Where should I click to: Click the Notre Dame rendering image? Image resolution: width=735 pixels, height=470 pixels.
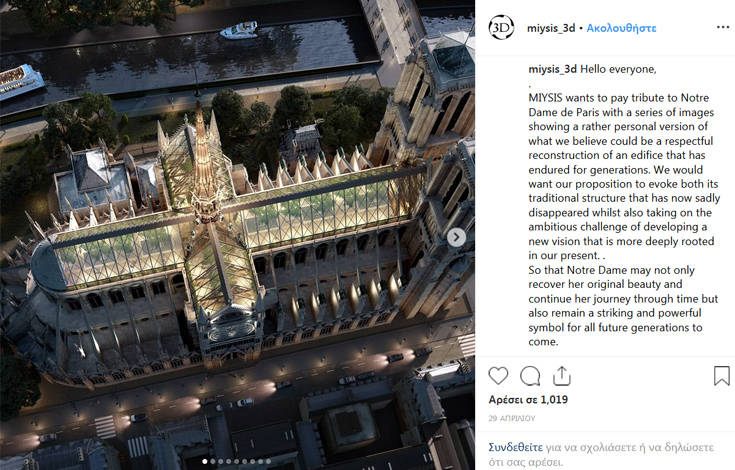pyautogui.click(x=237, y=235)
